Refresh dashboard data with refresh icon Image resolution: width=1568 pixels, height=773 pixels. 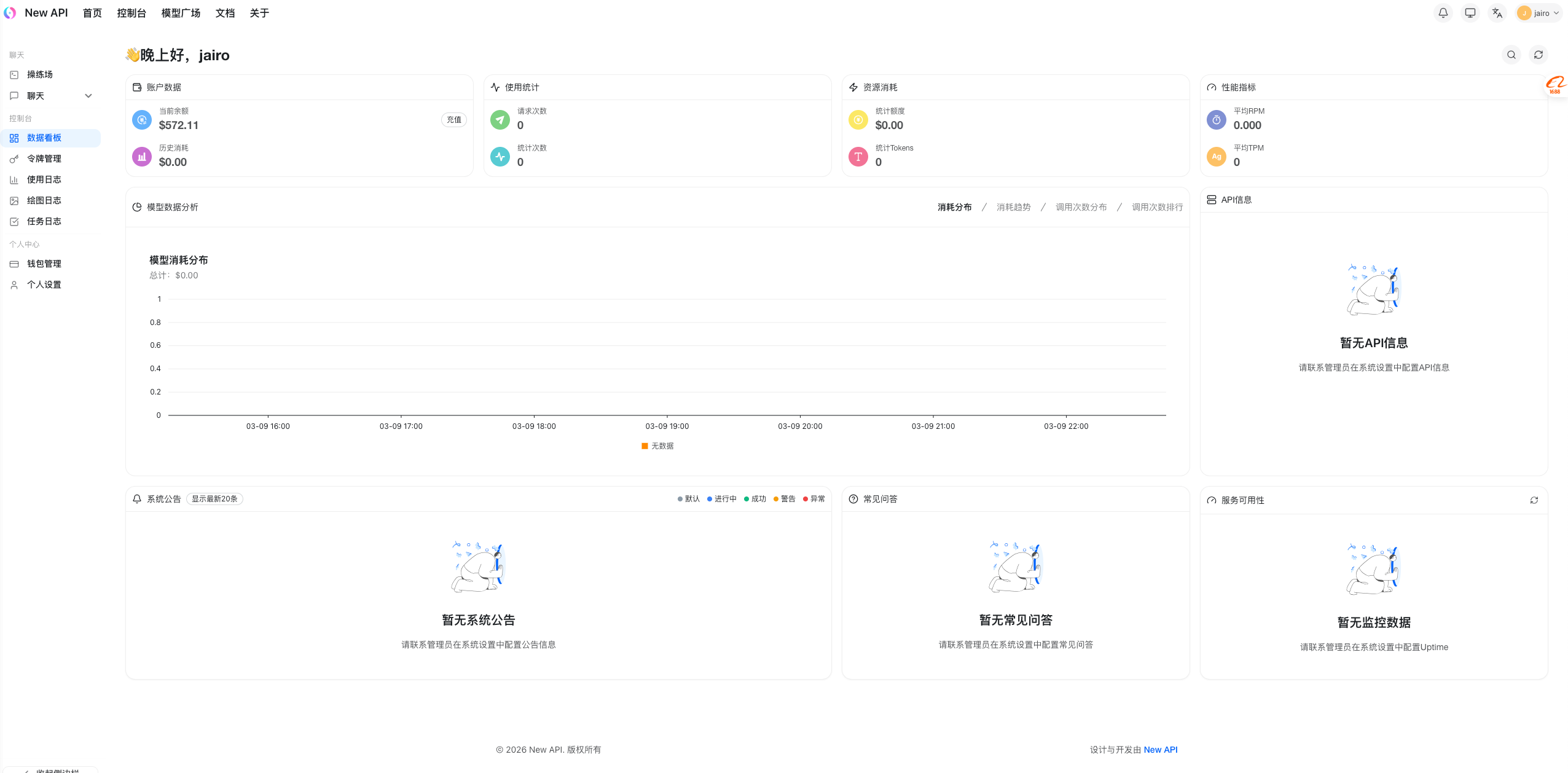[x=1538, y=55]
